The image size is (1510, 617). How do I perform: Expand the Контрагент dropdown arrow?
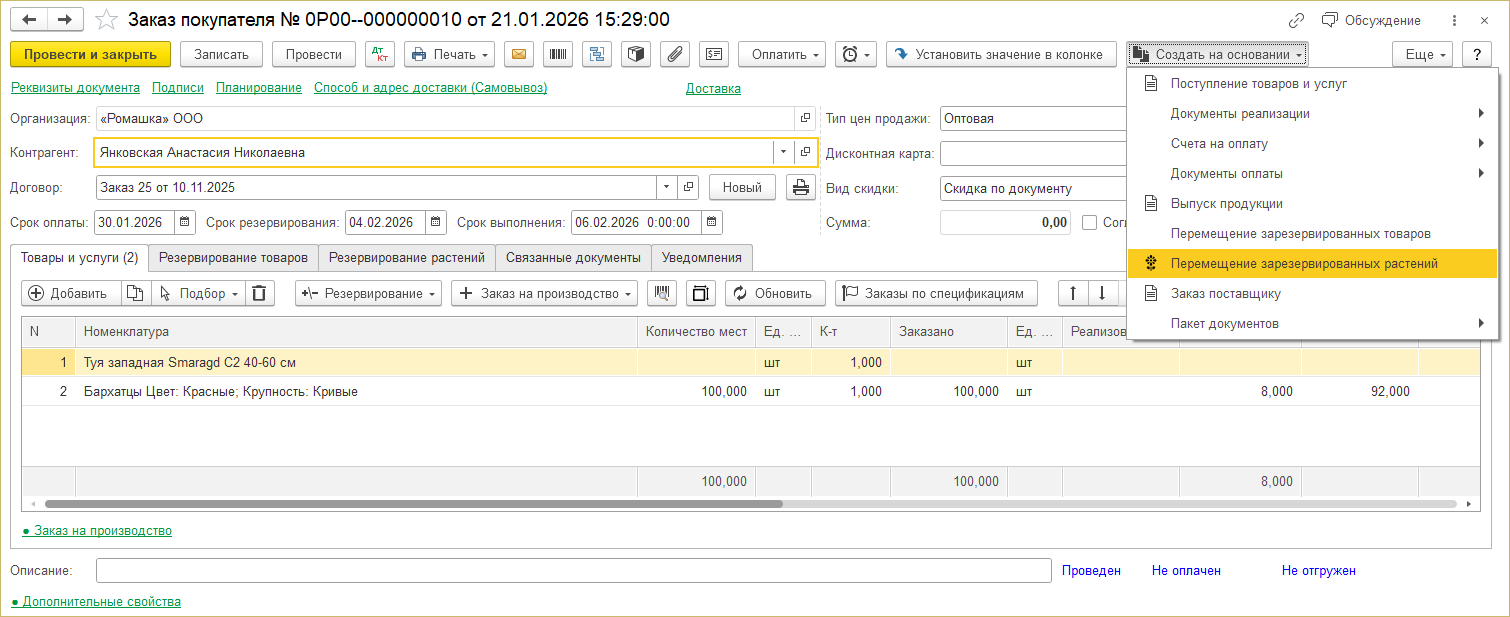coord(781,152)
